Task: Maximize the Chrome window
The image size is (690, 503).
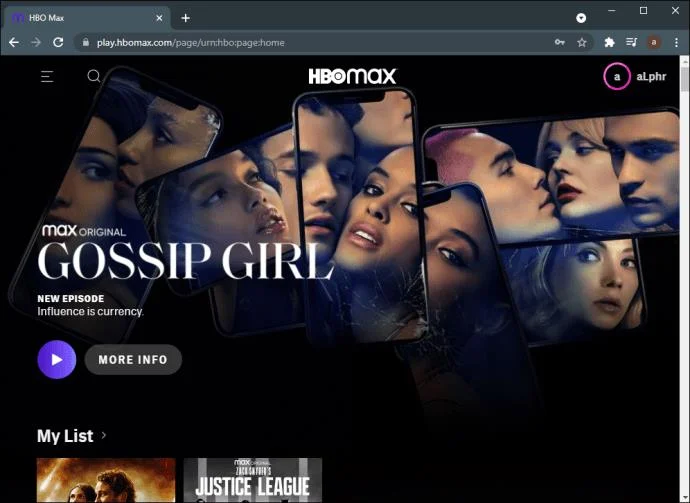Action: point(643,11)
